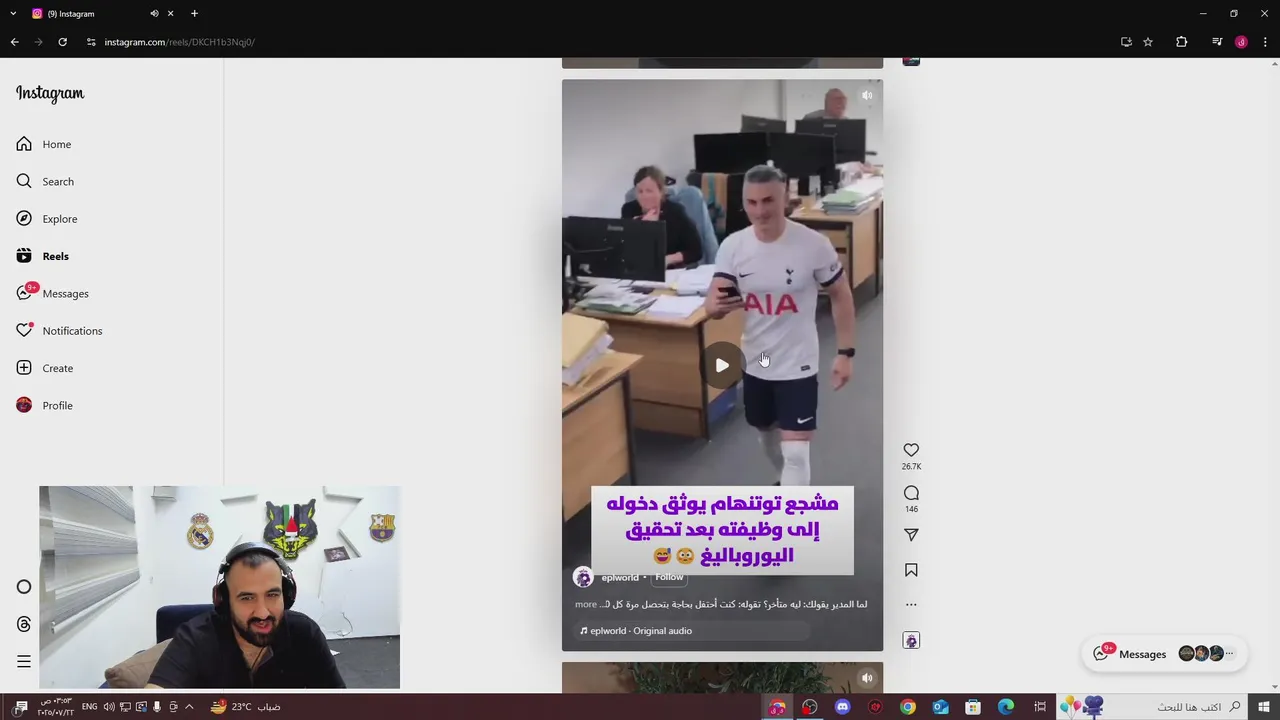Click the Search magnifier icon in the sidebar

coord(24,181)
